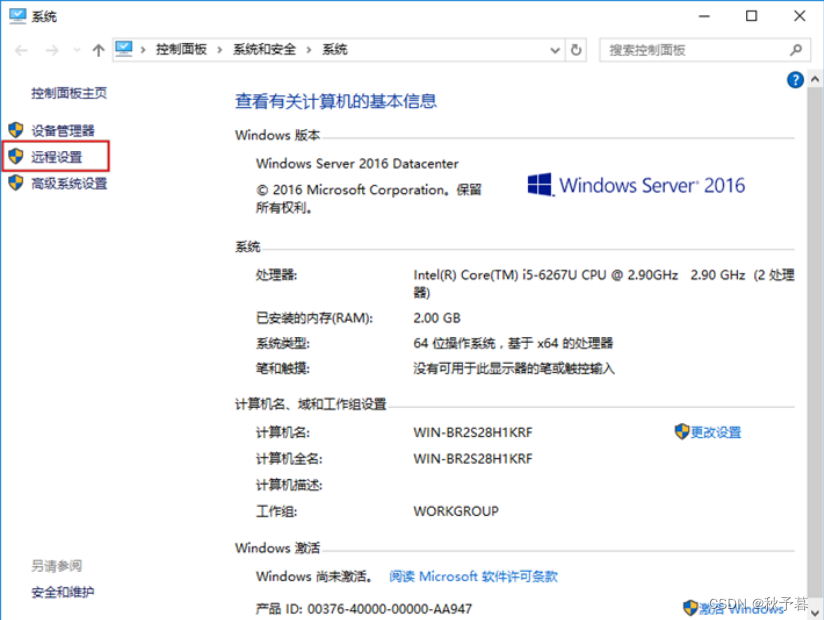Select computer name value beside 计算机名

tap(473, 432)
